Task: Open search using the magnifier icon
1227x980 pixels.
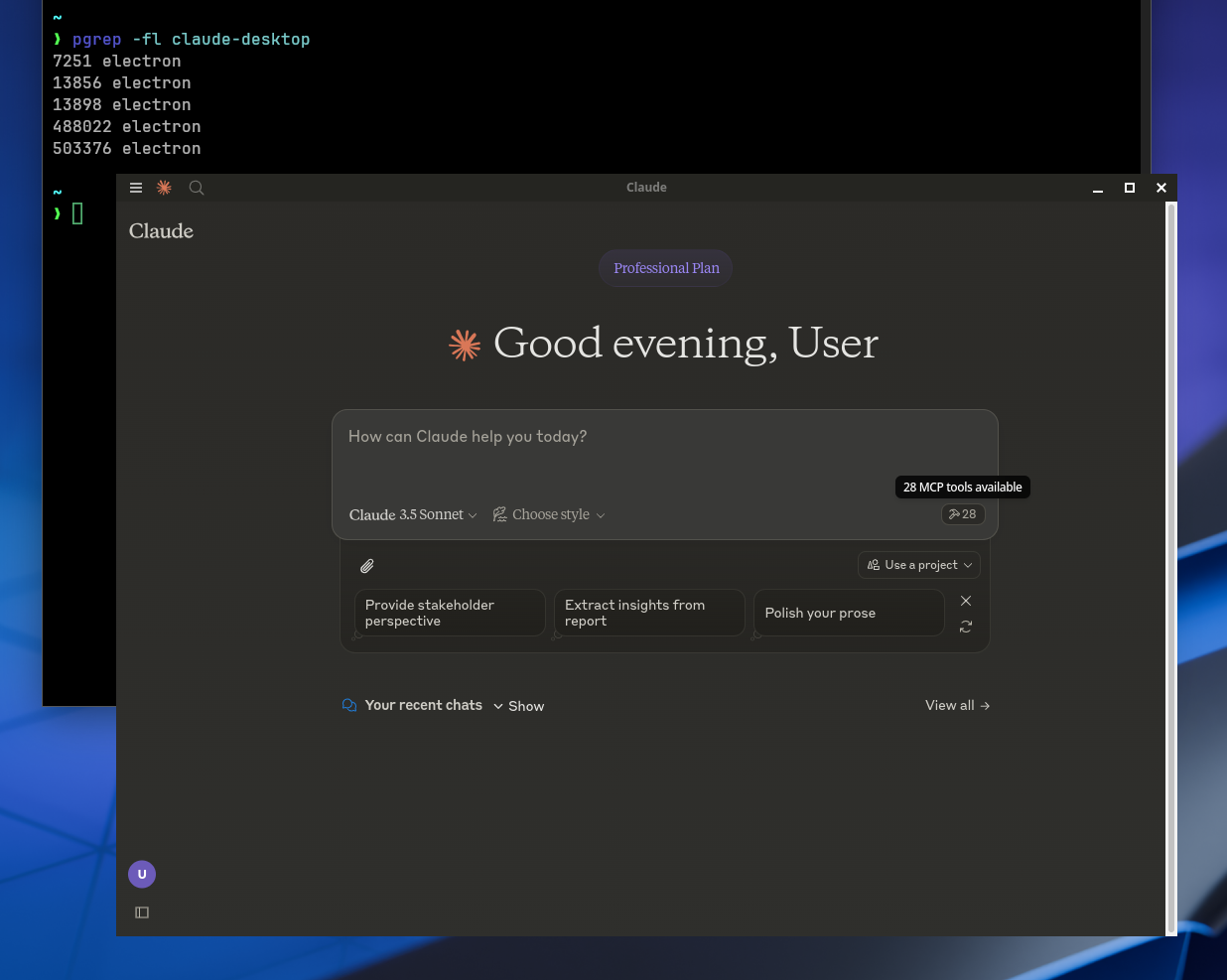Action: [x=196, y=187]
